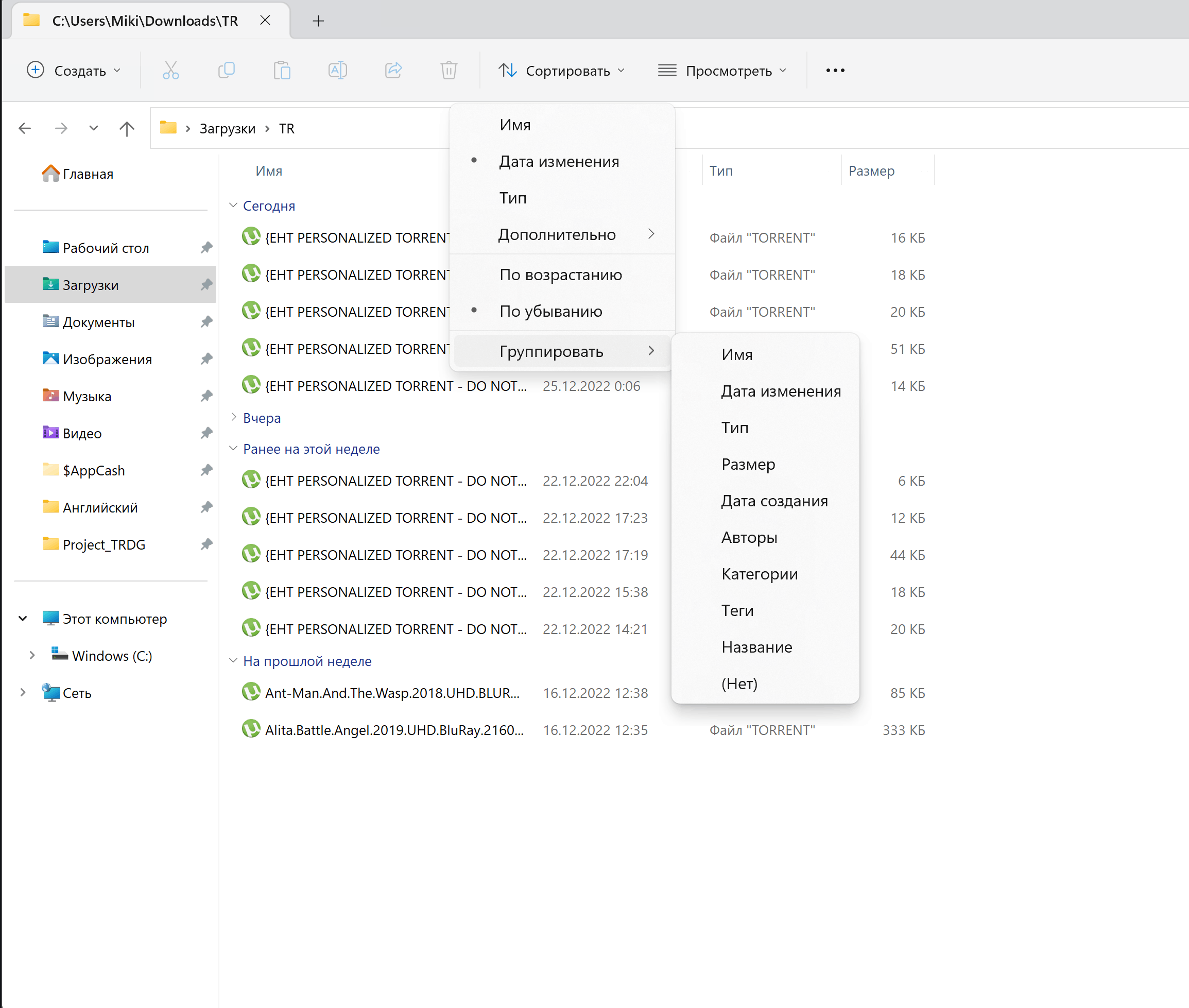Collapse the На прошлой неделе group

(233, 660)
